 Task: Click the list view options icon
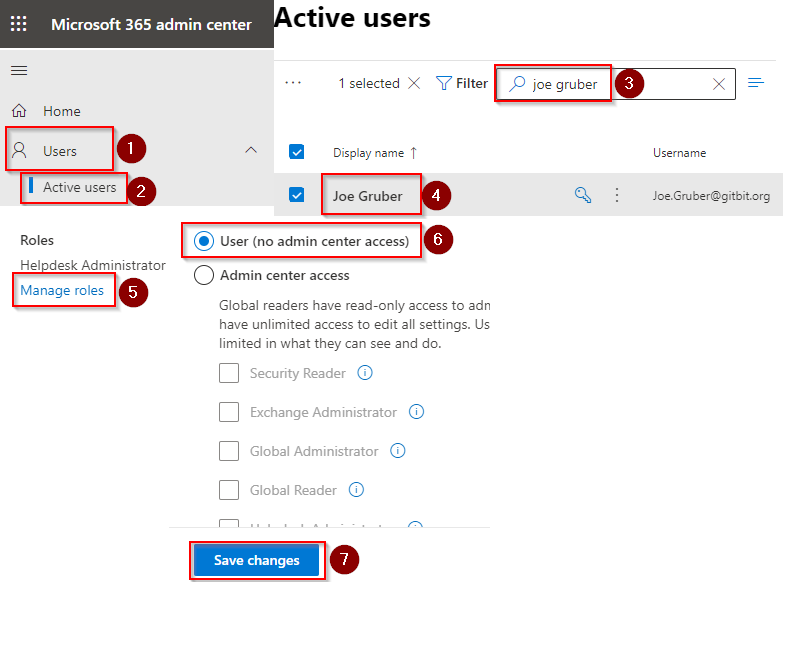pyautogui.click(x=756, y=83)
